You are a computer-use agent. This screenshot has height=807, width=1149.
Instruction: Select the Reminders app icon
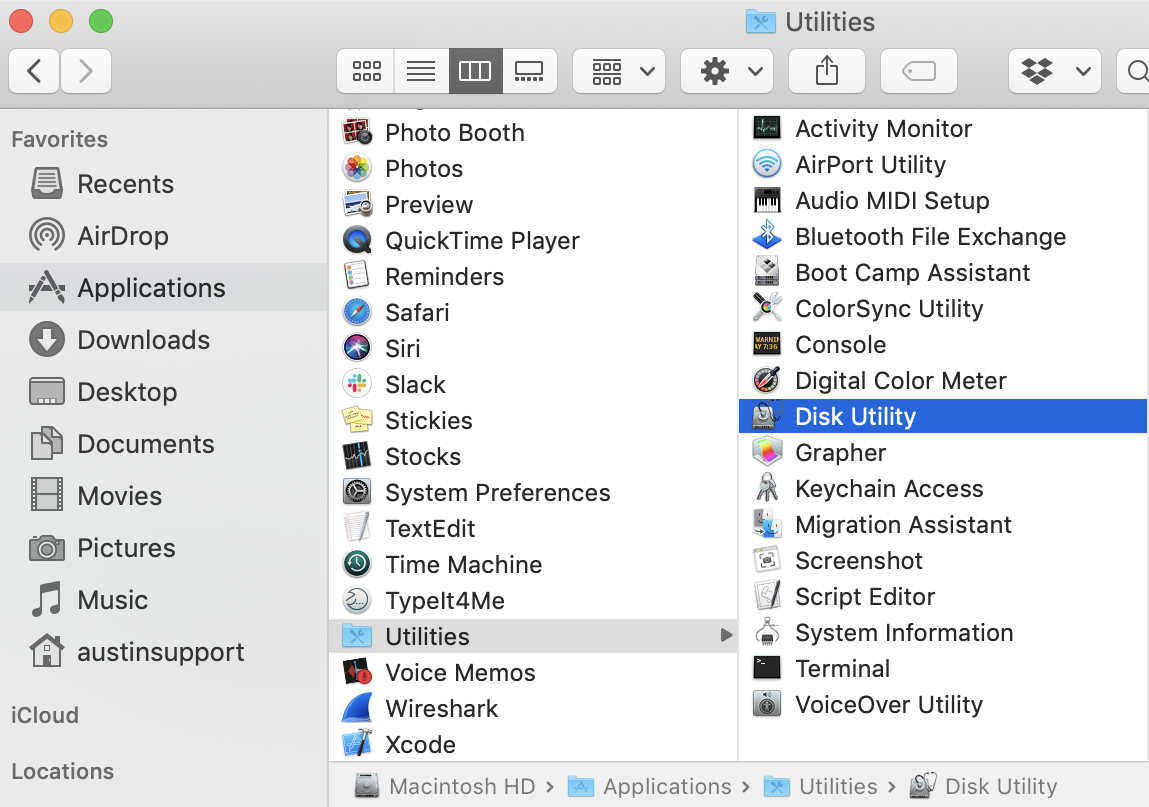(357, 276)
